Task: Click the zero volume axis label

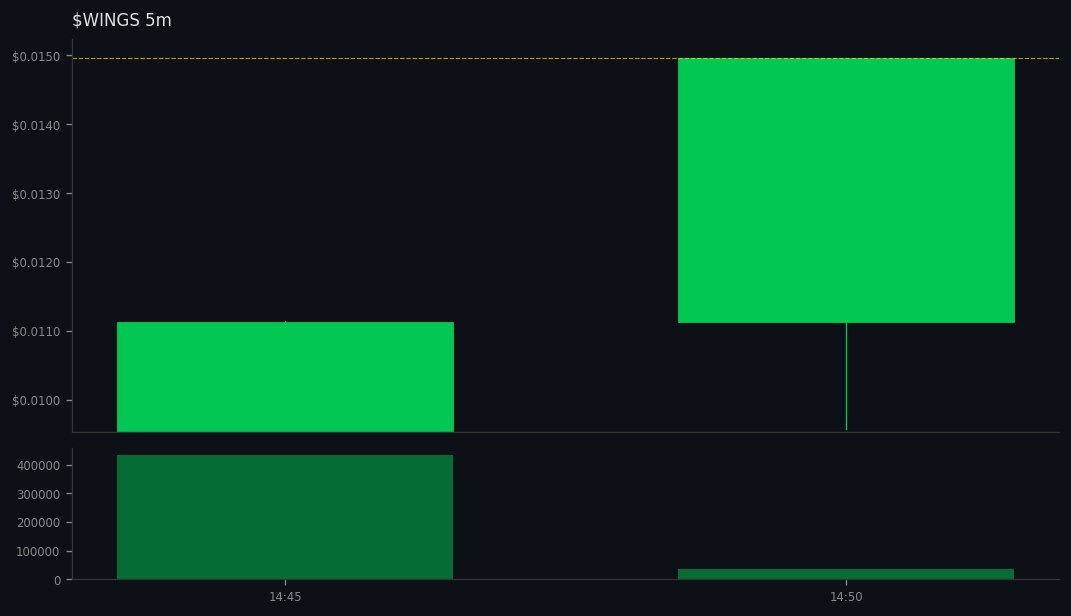Action: pyautogui.click(x=56, y=578)
